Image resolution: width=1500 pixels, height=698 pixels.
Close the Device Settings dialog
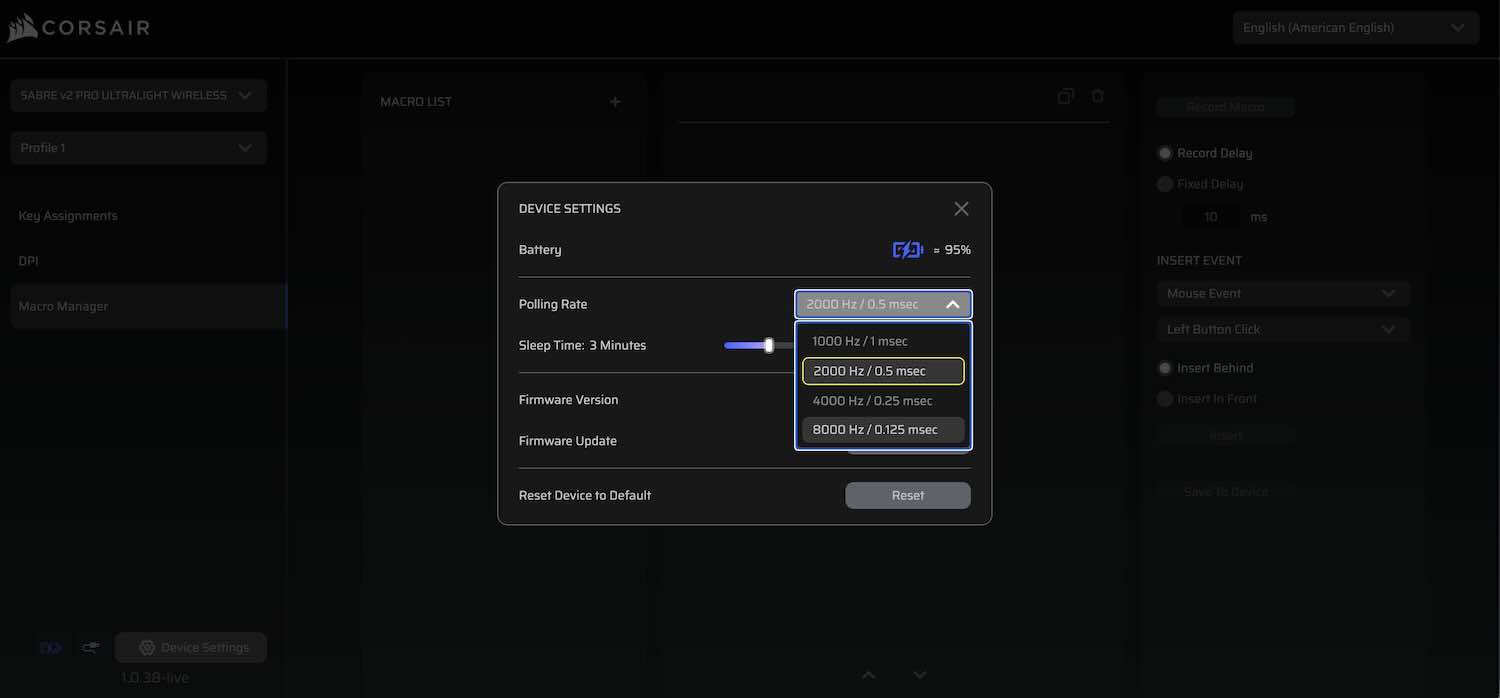(x=961, y=209)
